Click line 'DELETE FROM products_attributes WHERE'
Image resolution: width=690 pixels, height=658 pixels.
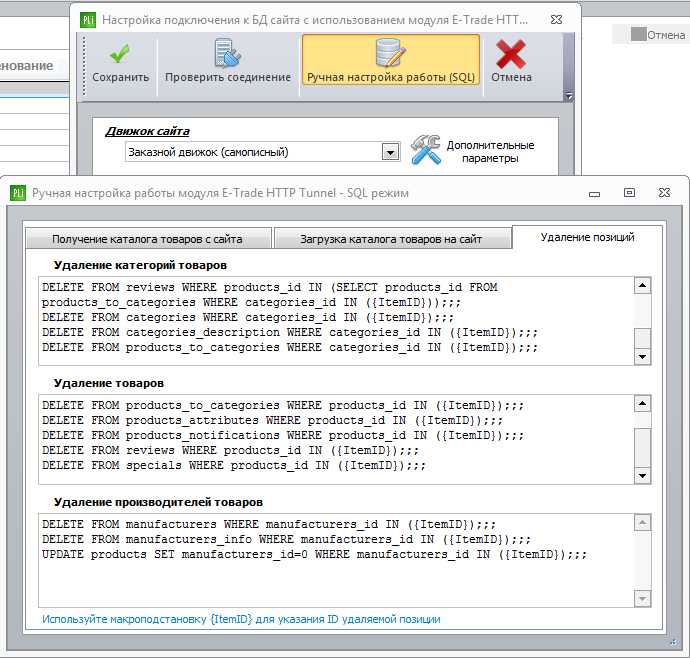click(272, 420)
